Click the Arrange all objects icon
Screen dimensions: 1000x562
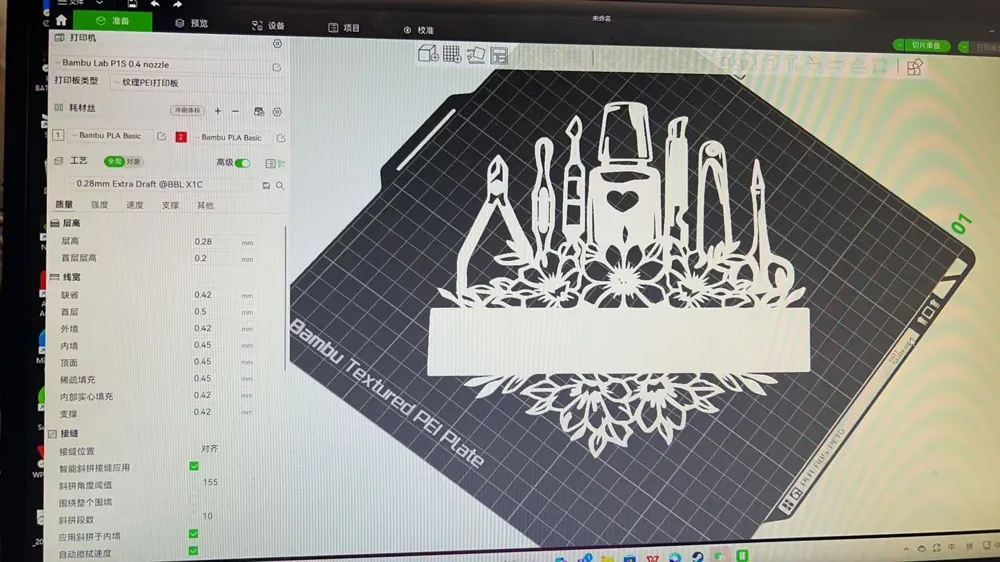499,55
